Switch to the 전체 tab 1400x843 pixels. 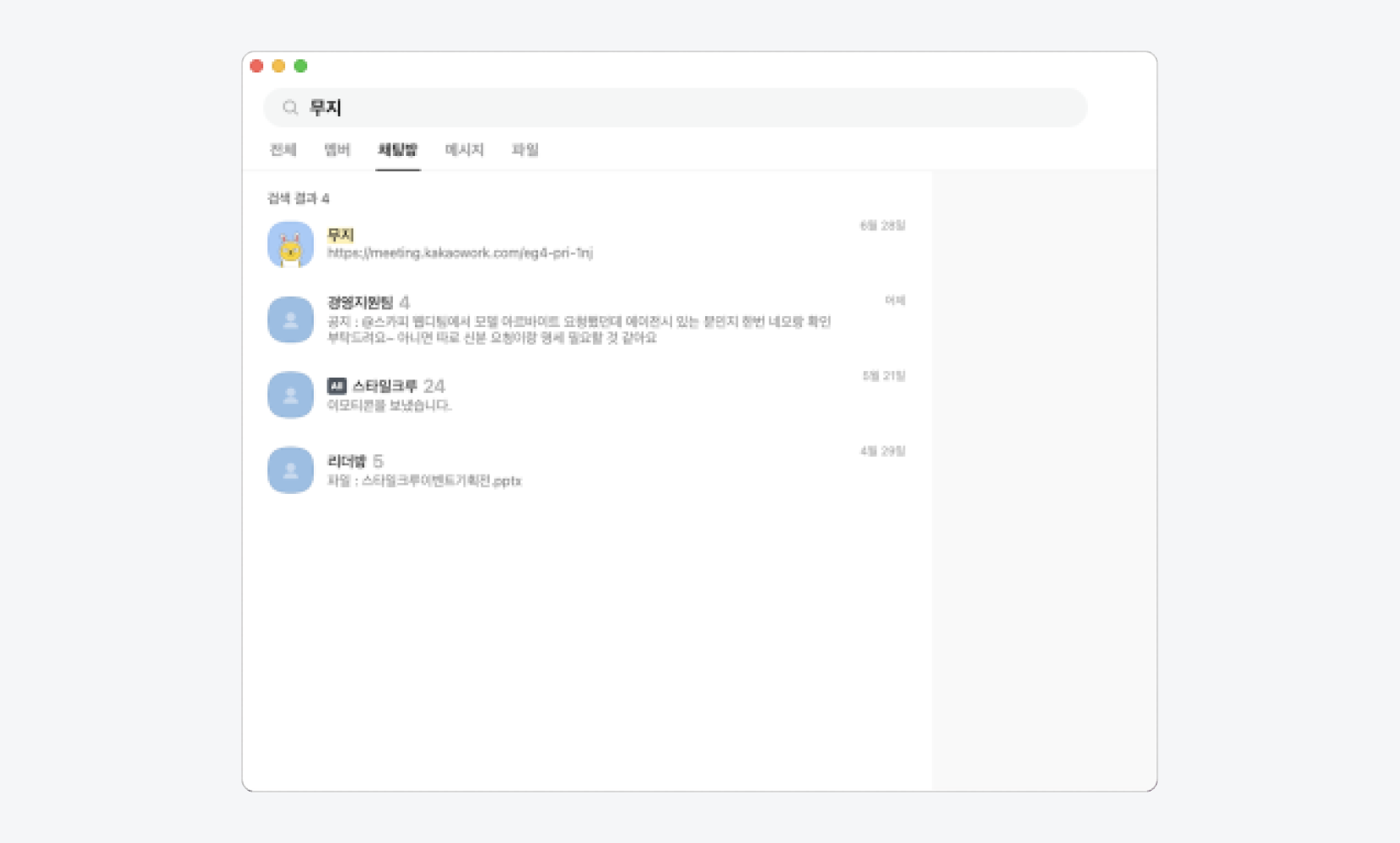click(x=283, y=150)
